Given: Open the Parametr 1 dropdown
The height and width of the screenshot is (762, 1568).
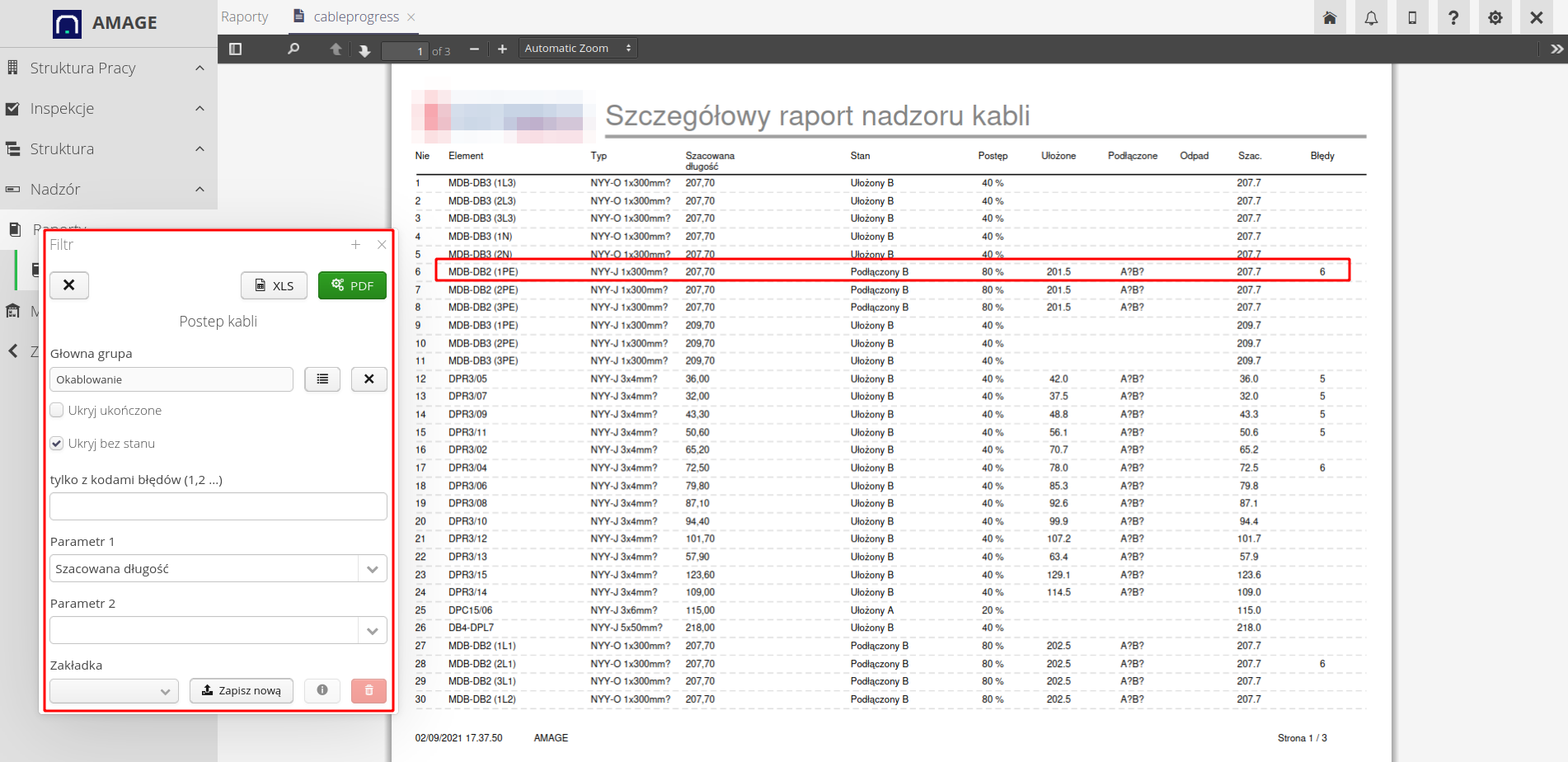Looking at the screenshot, I should [x=371, y=568].
